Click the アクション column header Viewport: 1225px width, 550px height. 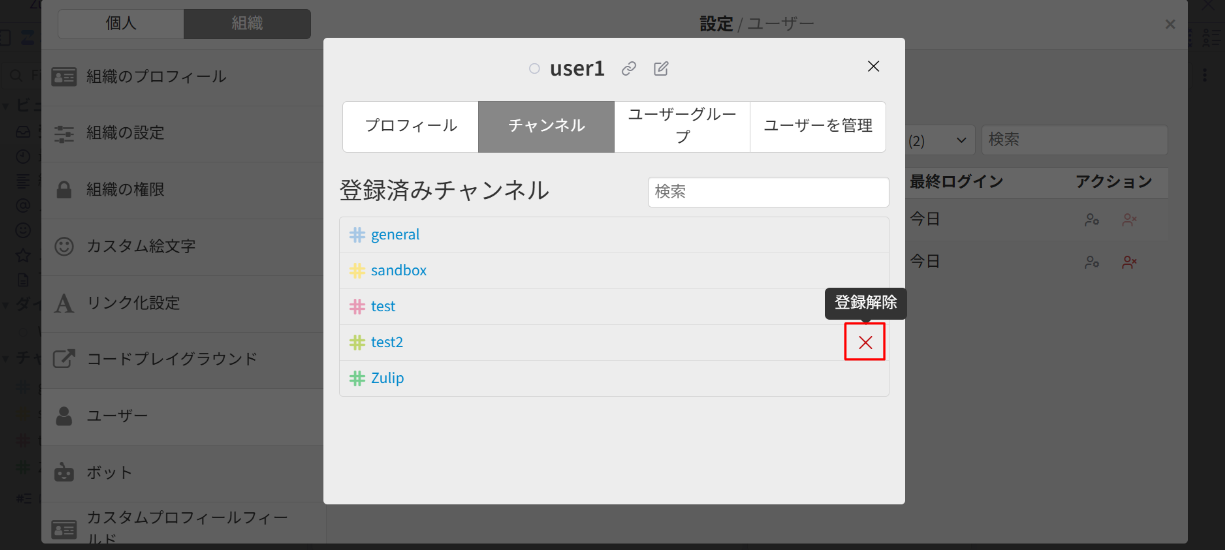pyautogui.click(x=1114, y=182)
